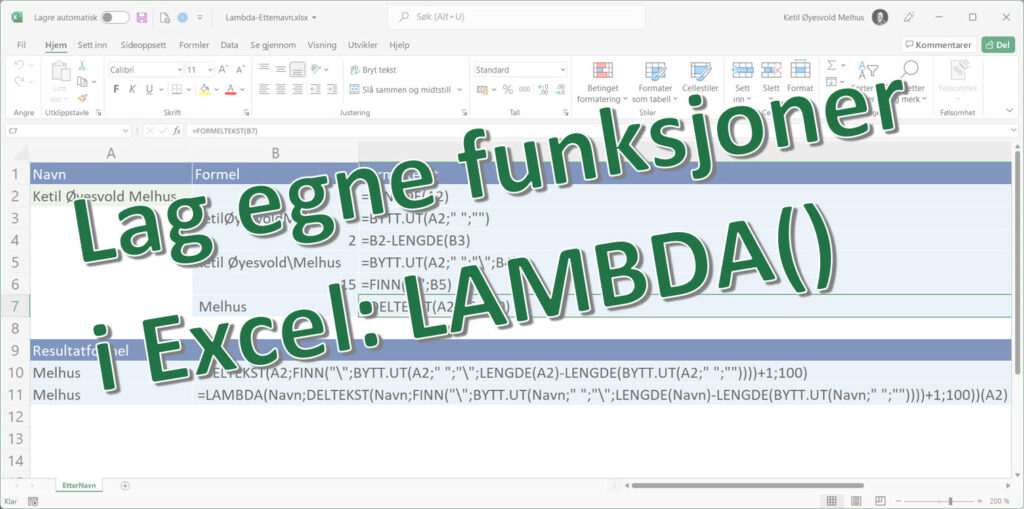Toggle italic formatting with K button

133,89
